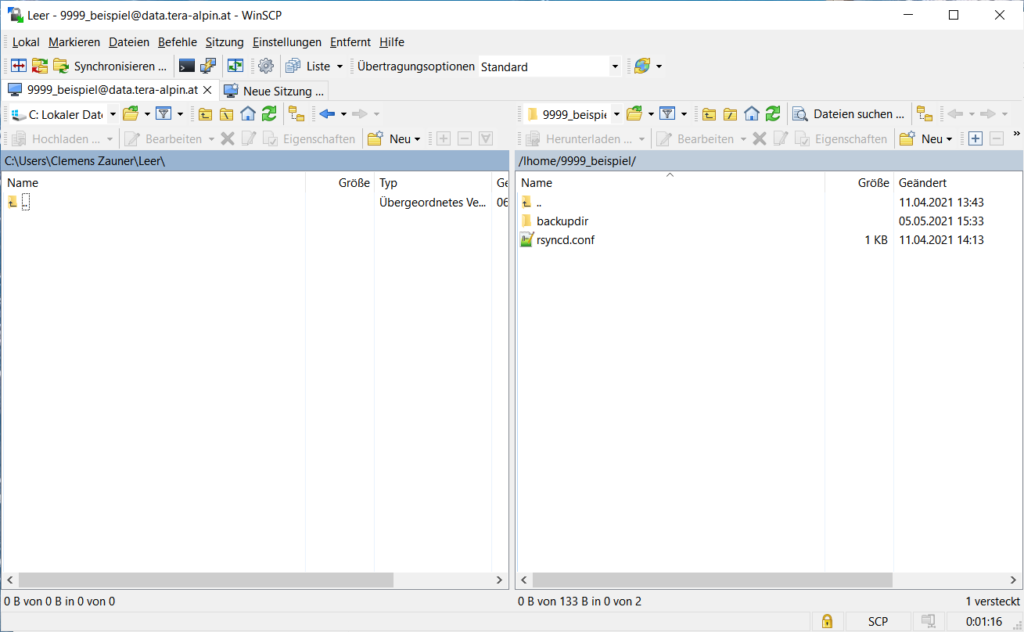Launch PuTTY via the lightning computer icon
Viewport: 1024px width, 632px height.
click(x=208, y=66)
